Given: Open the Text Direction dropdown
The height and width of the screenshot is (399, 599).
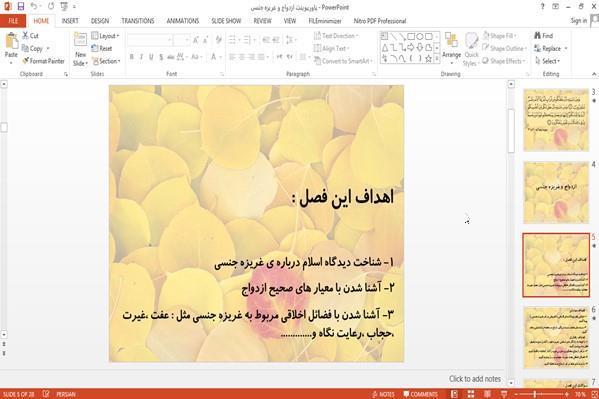Looking at the screenshot, I should point(336,36).
